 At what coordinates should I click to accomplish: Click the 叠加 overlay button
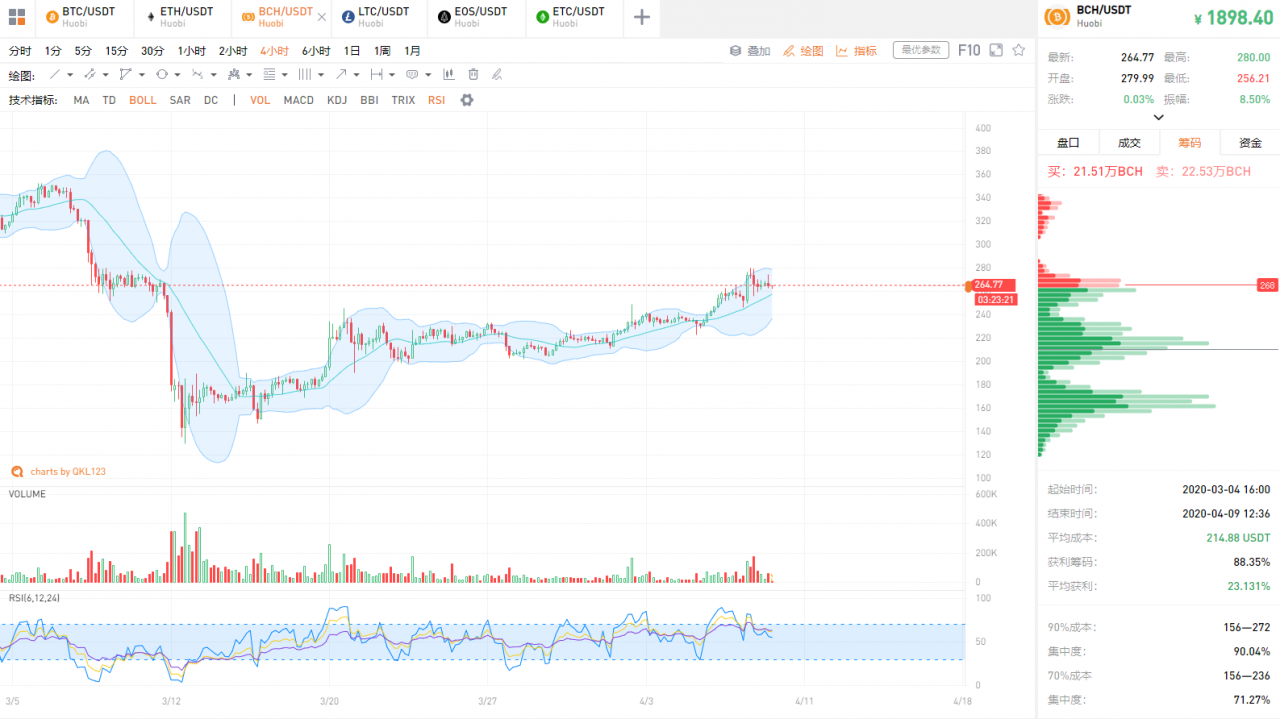750,51
